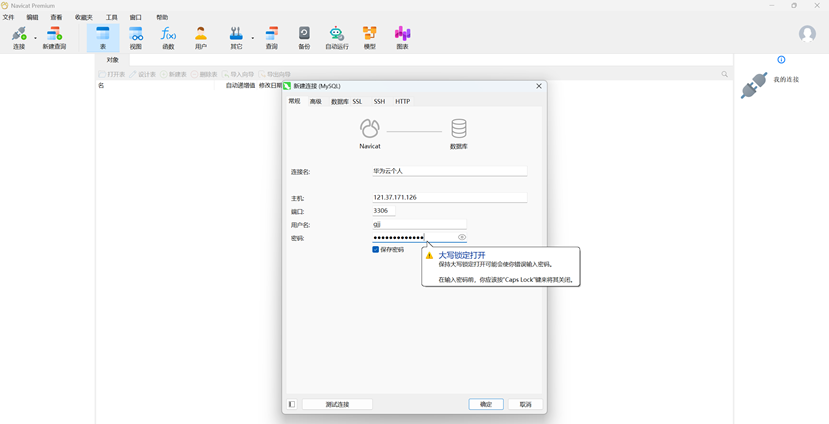Image resolution: width=829 pixels, height=424 pixels.
Task: Switch to 数据库 (Databases) tab in dialog
Action: tap(339, 102)
